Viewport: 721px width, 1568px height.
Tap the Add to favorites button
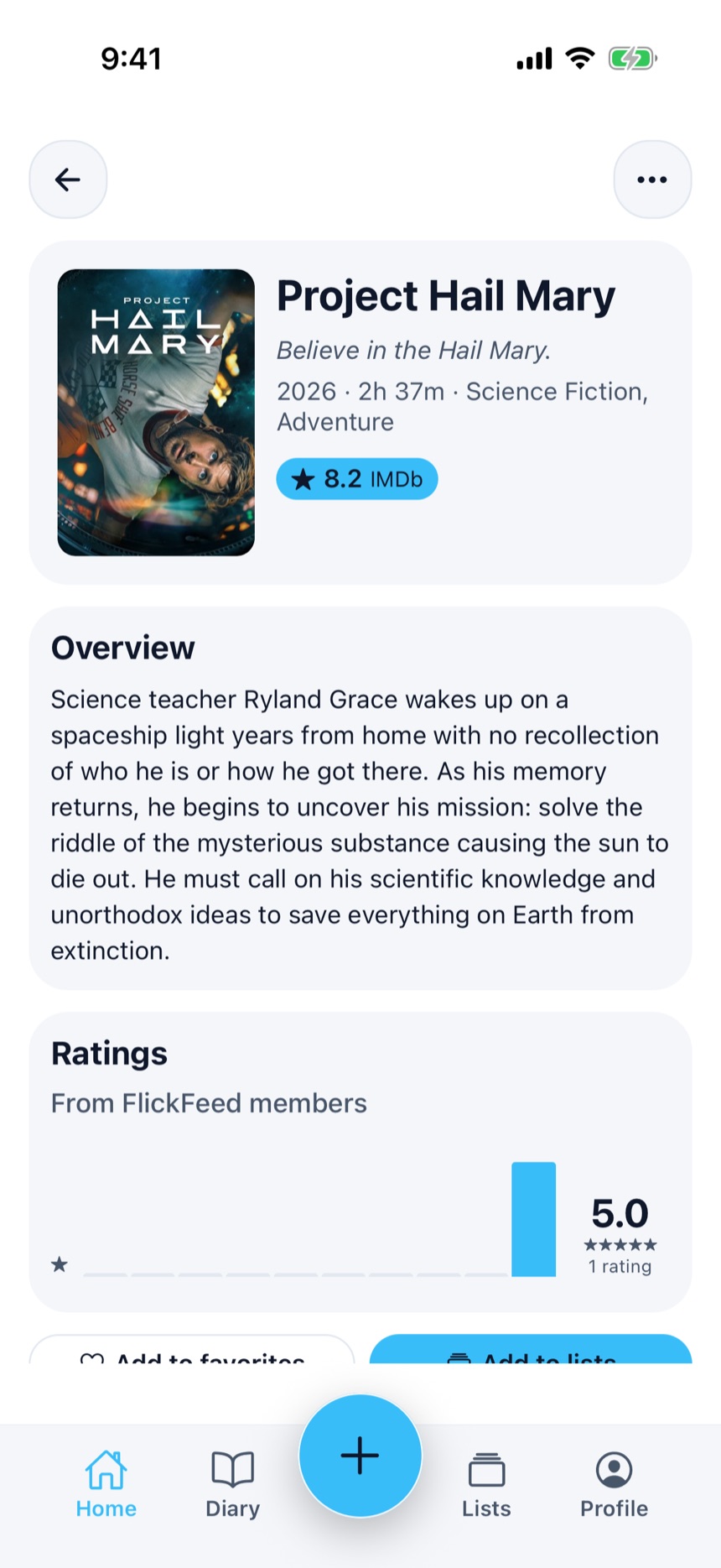(x=192, y=1349)
